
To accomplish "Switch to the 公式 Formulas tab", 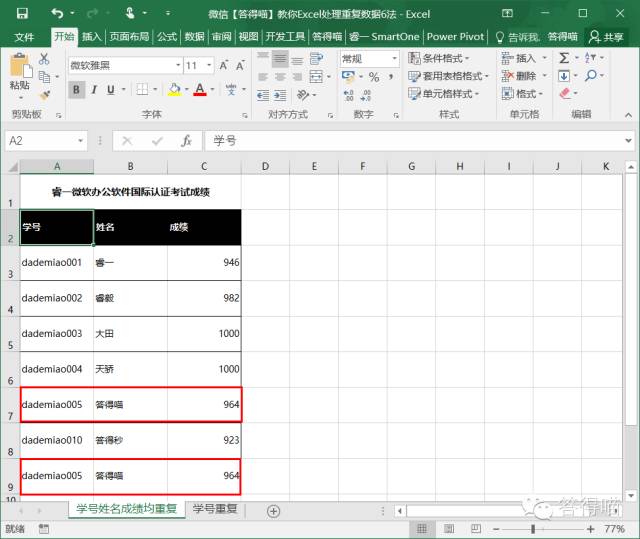I will [167, 37].
